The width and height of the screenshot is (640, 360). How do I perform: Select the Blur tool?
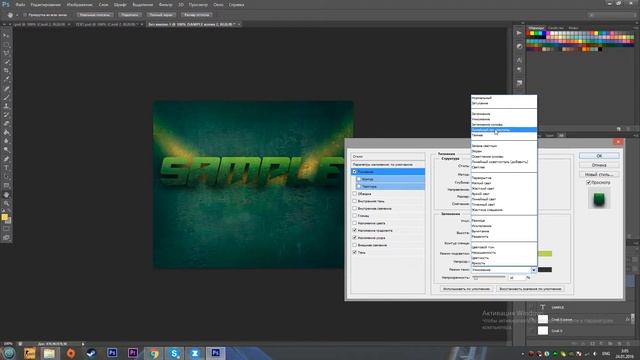(x=6, y=141)
